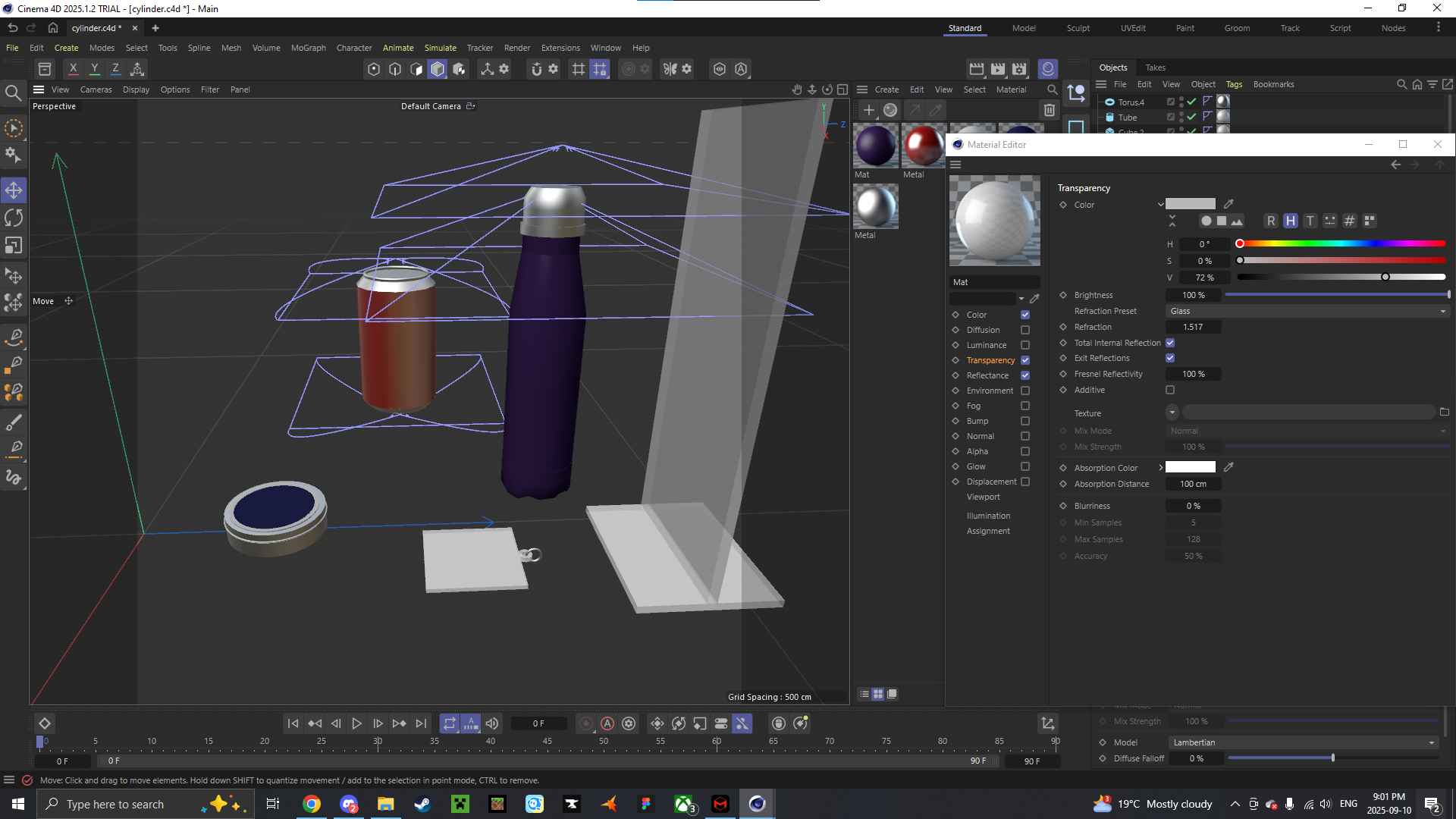The width and height of the screenshot is (1456, 819).
Task: Click the magnifier search icon in Objects panel
Action: (1401, 84)
